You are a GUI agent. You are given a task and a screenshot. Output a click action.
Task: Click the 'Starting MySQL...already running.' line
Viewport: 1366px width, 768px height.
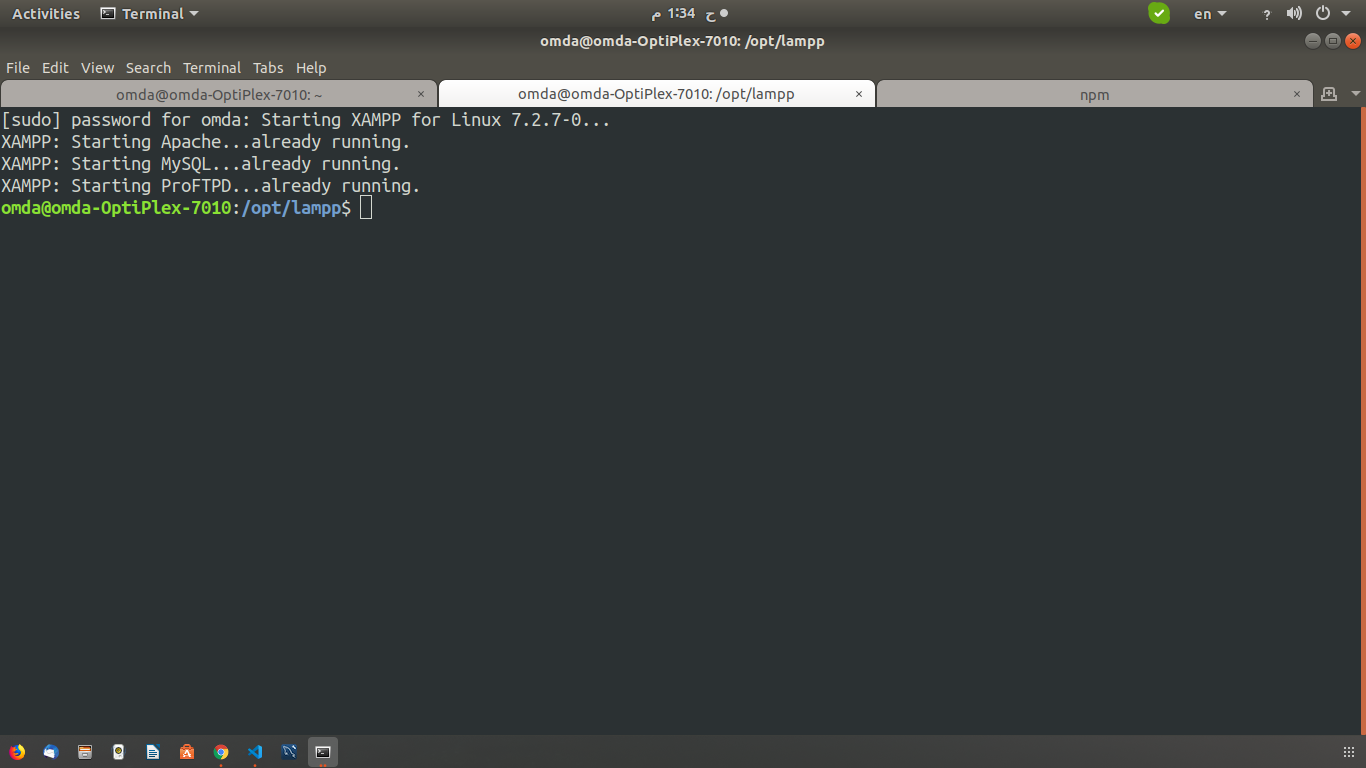click(201, 164)
